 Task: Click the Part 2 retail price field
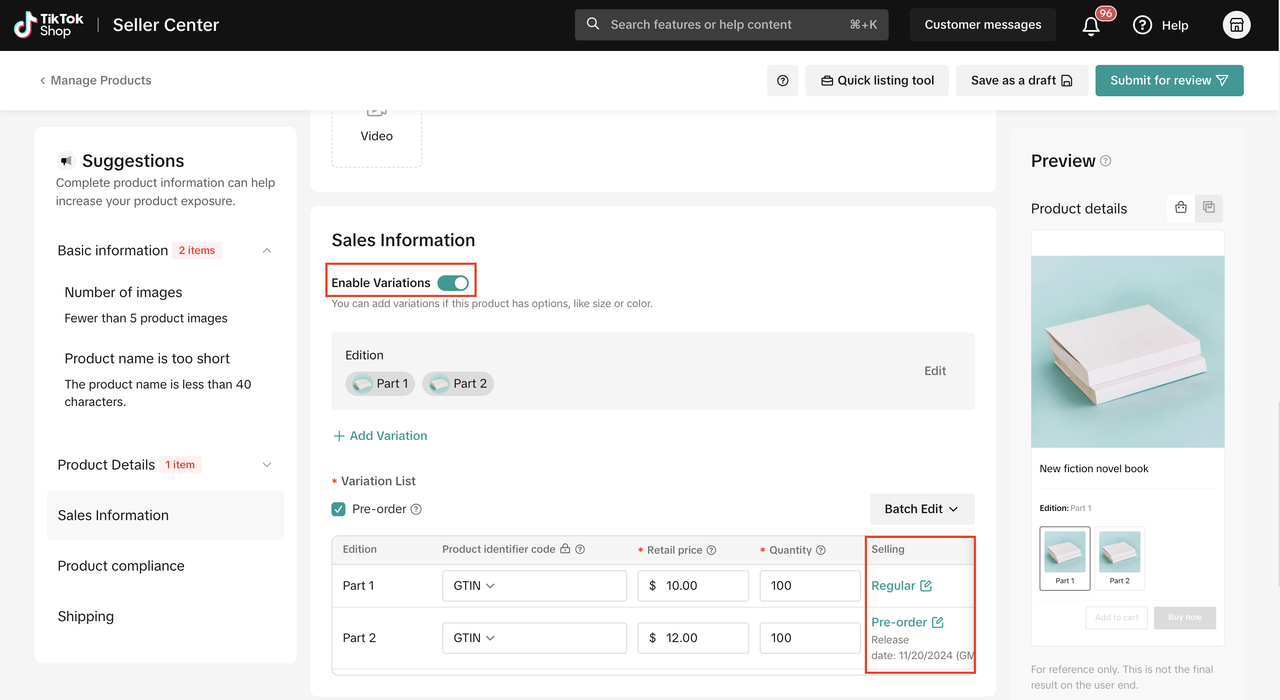(x=702, y=638)
